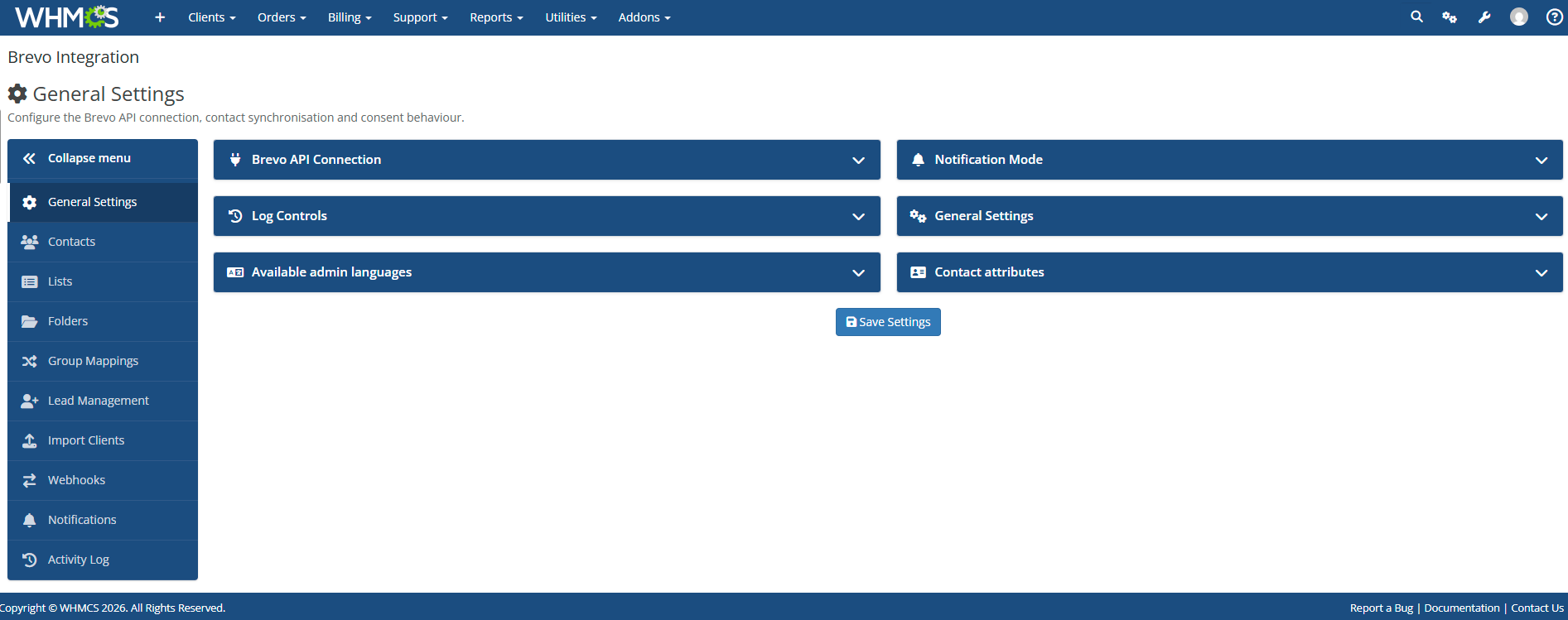1568x620 pixels.
Task: Click the Import Clients upload icon
Action: 29,440
